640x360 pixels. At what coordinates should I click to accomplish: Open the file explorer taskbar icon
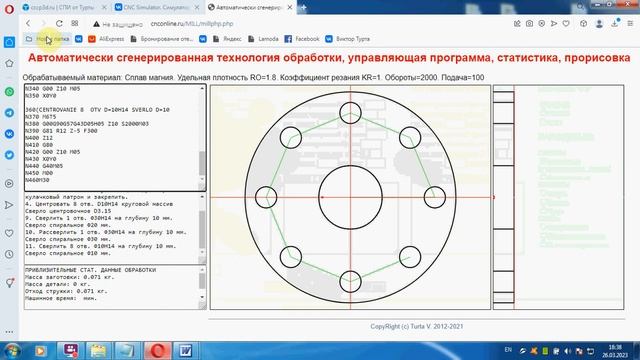click(98, 351)
